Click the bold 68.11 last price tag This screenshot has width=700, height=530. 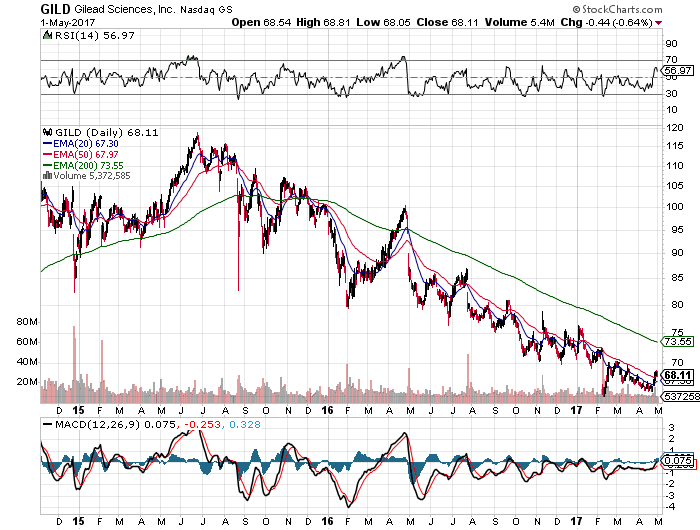pos(678,375)
